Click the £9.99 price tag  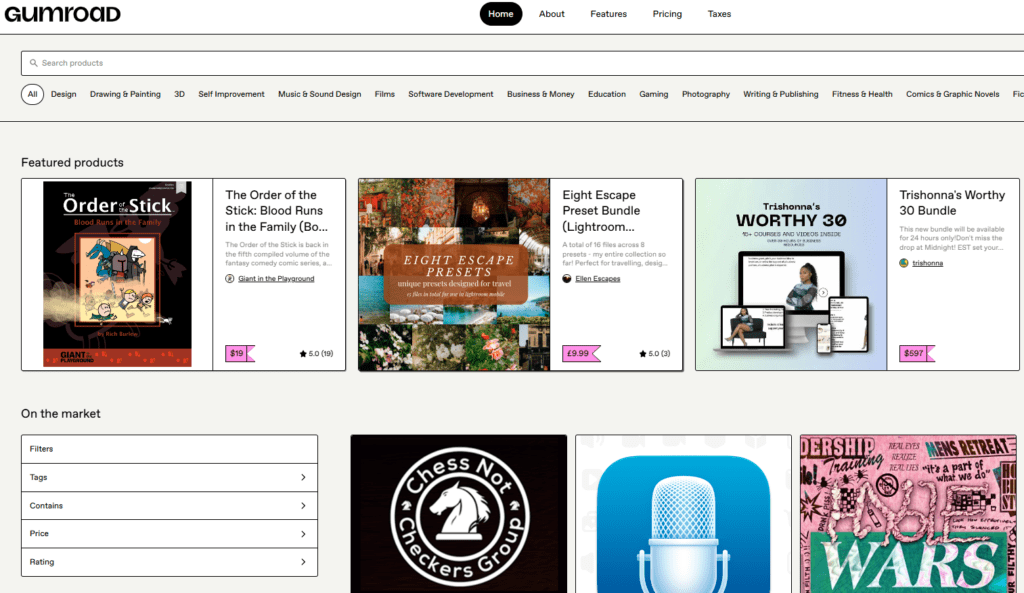click(581, 353)
